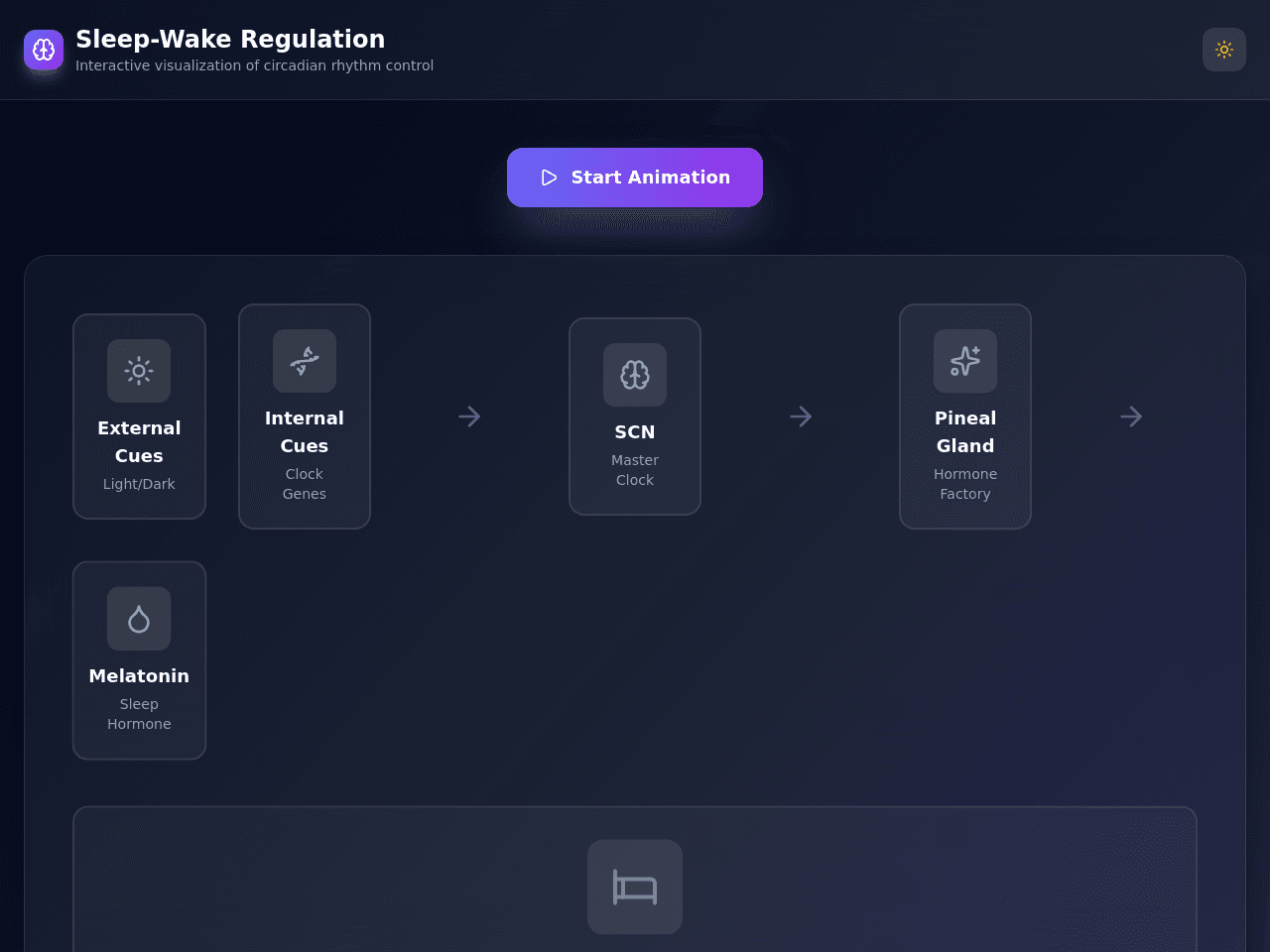Select the SCN brain icon
1270x952 pixels.
click(635, 375)
